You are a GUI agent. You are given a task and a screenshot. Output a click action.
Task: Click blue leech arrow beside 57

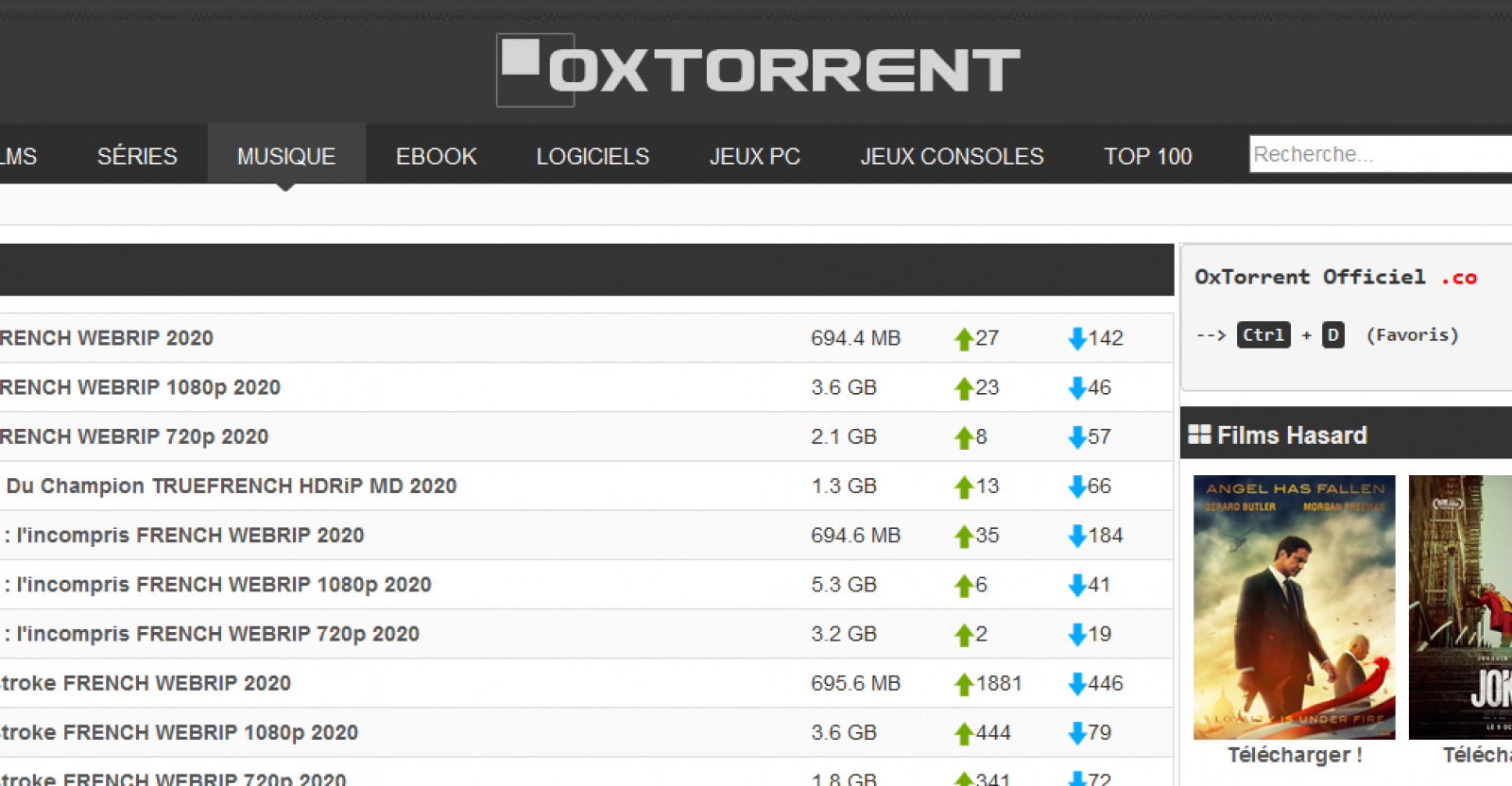point(1076,437)
